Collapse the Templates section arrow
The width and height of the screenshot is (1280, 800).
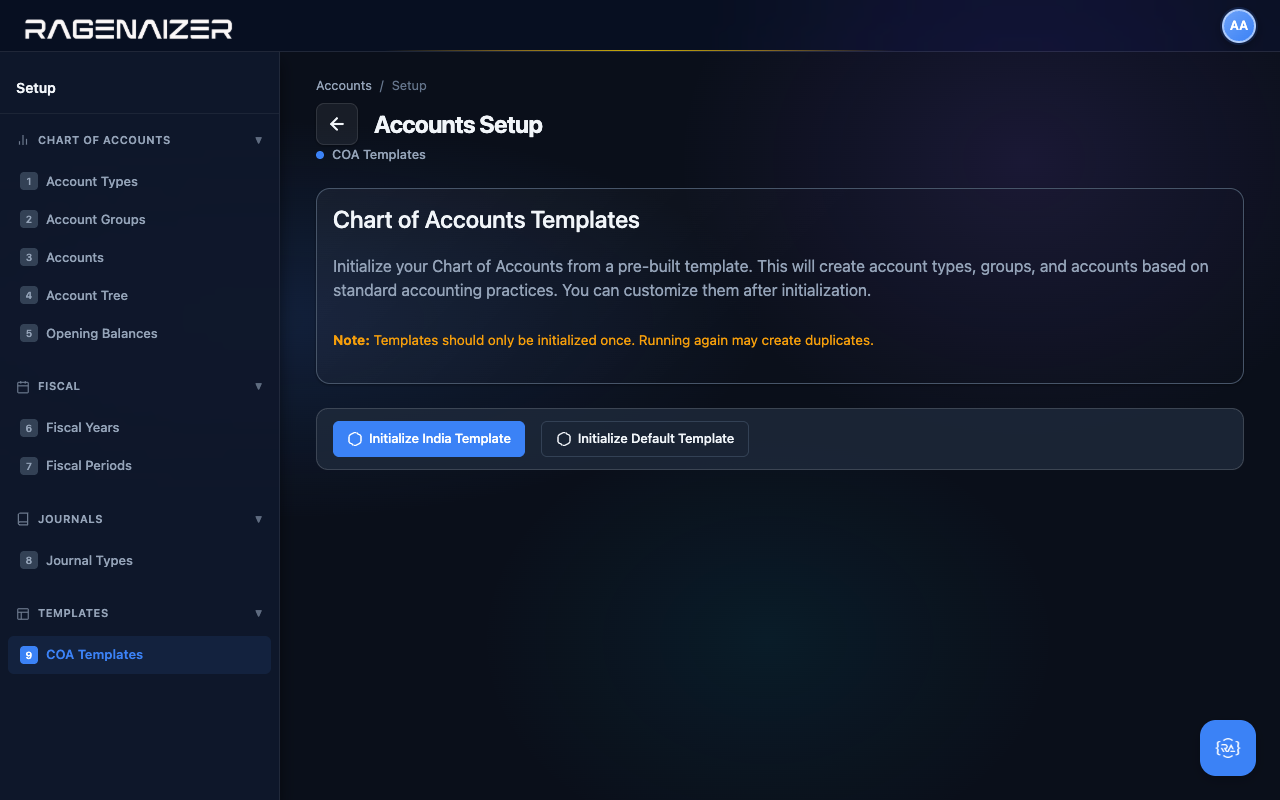click(259, 613)
